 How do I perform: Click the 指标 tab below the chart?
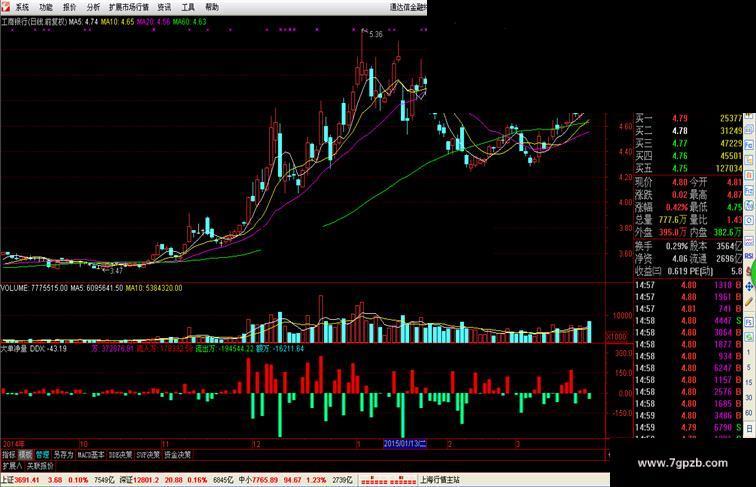coord(9,455)
